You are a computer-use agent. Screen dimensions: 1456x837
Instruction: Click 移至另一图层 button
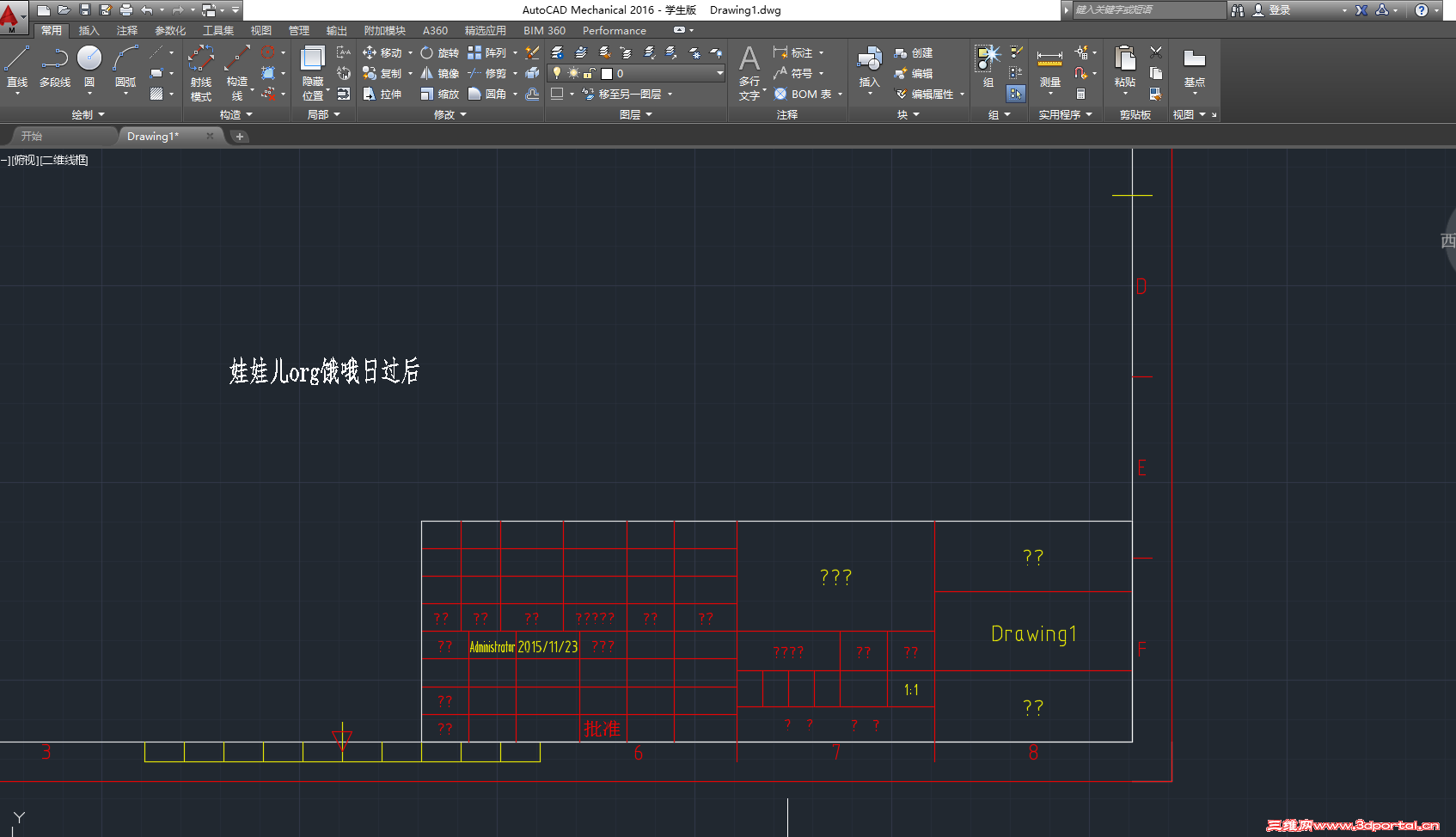pyautogui.click(x=622, y=94)
